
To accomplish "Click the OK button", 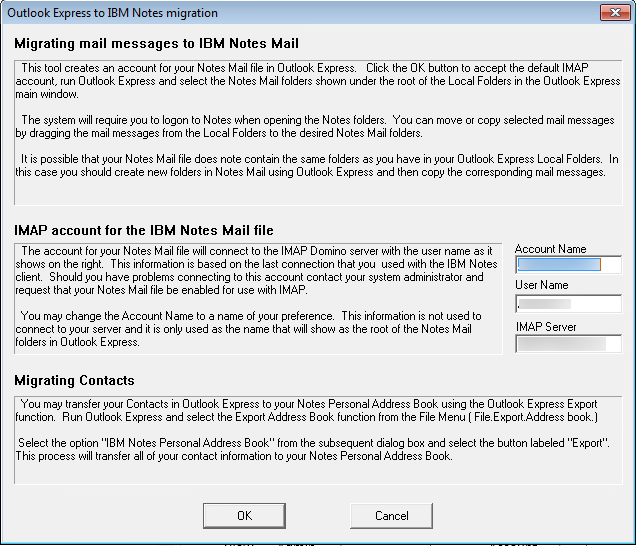I will (x=244, y=516).
